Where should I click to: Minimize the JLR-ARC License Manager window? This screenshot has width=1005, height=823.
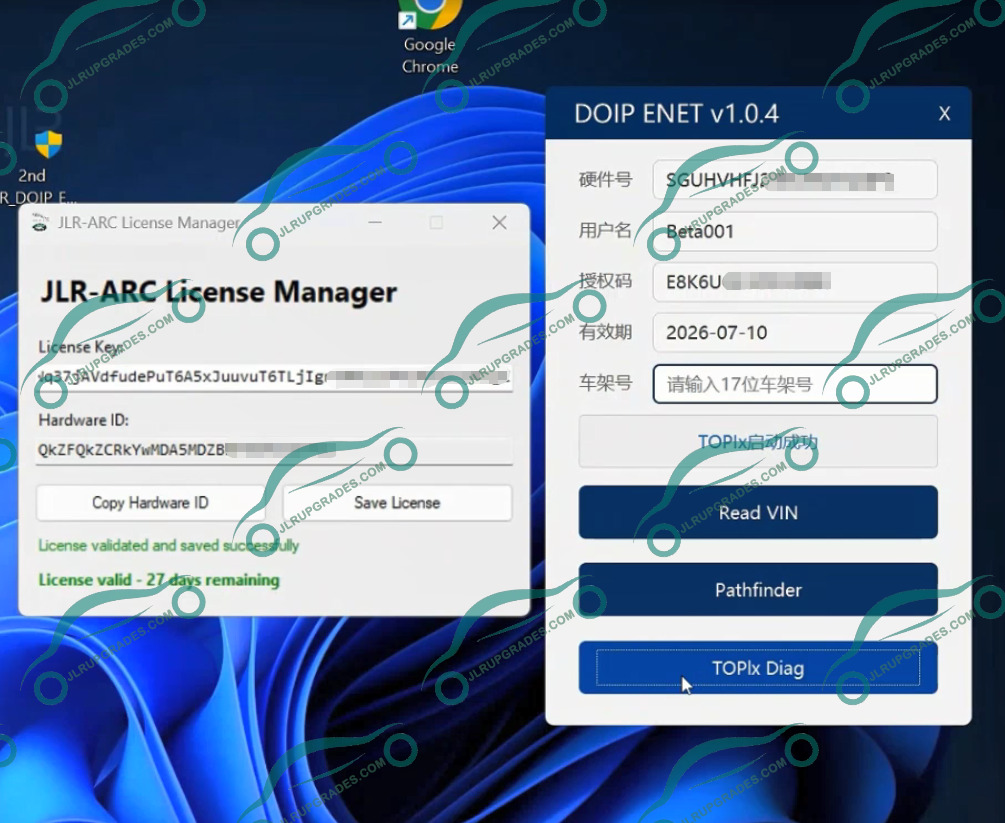point(376,222)
